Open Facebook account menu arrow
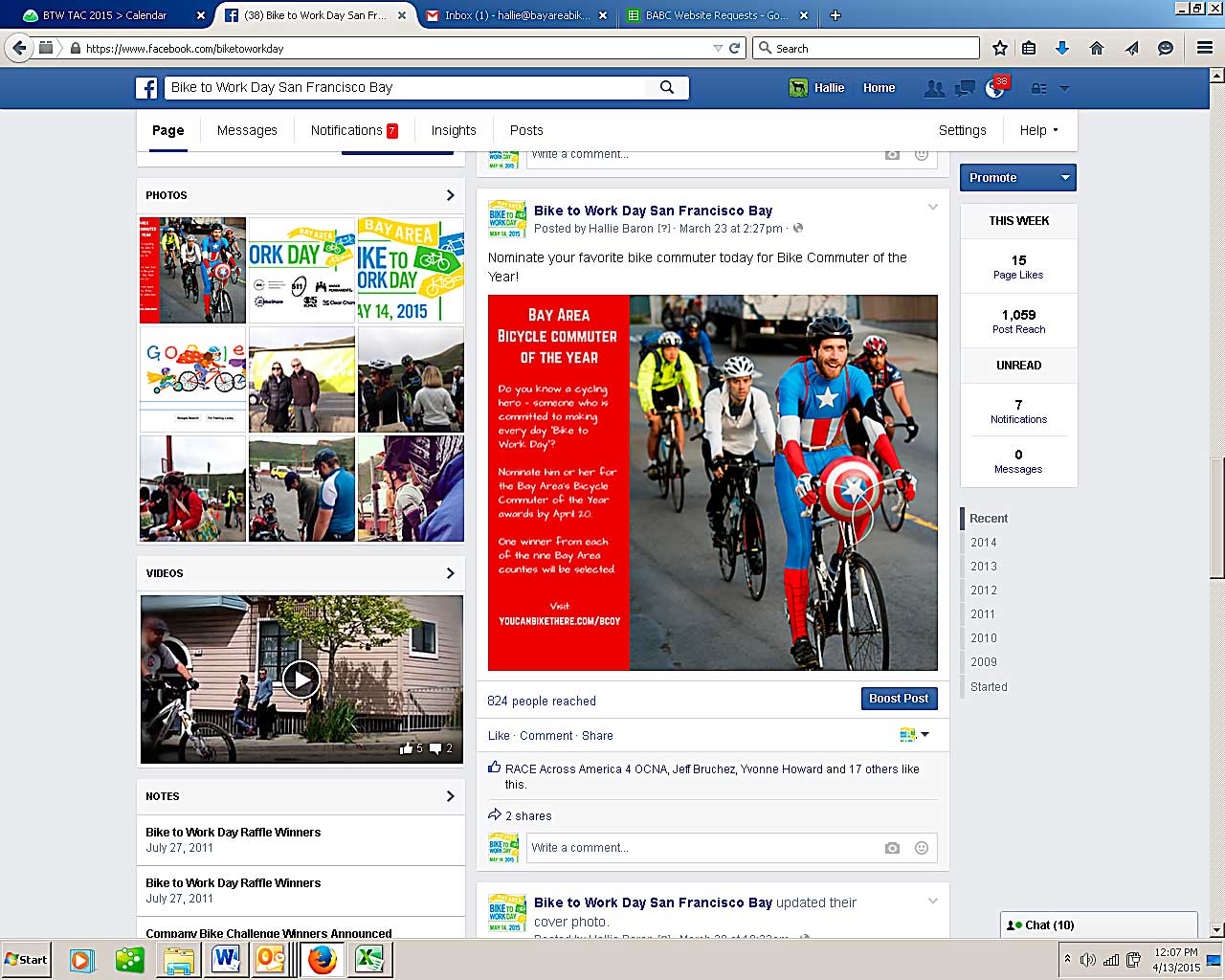The height and width of the screenshot is (980, 1225). point(1064,88)
